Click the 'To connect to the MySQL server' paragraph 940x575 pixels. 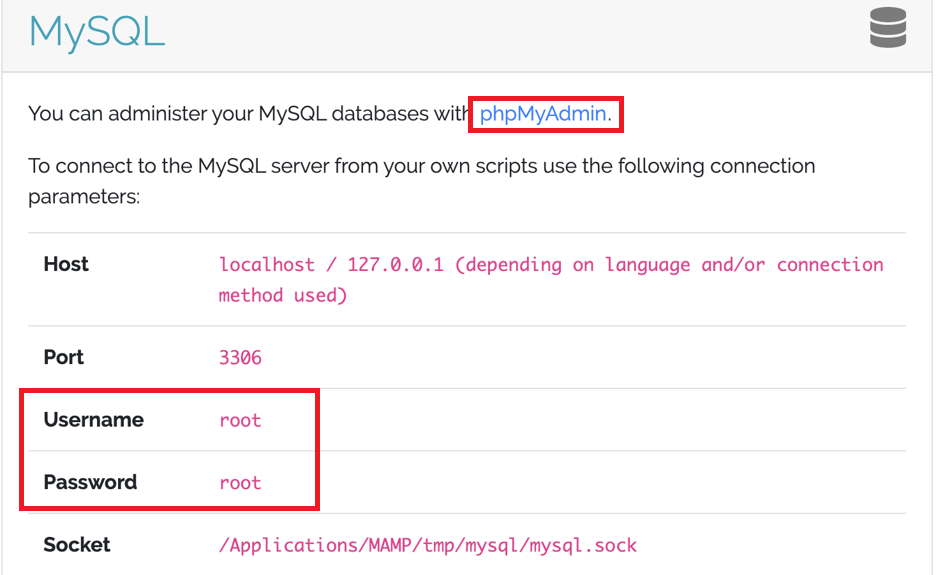pos(421,181)
